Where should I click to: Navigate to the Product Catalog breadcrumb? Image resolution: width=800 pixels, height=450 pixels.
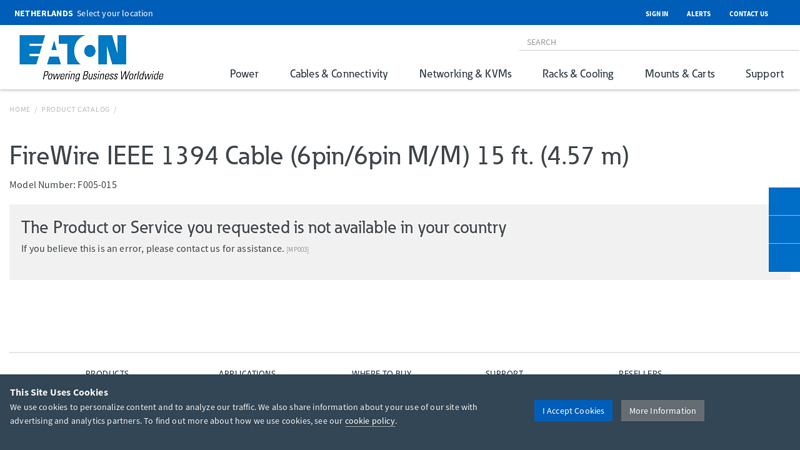click(76, 109)
